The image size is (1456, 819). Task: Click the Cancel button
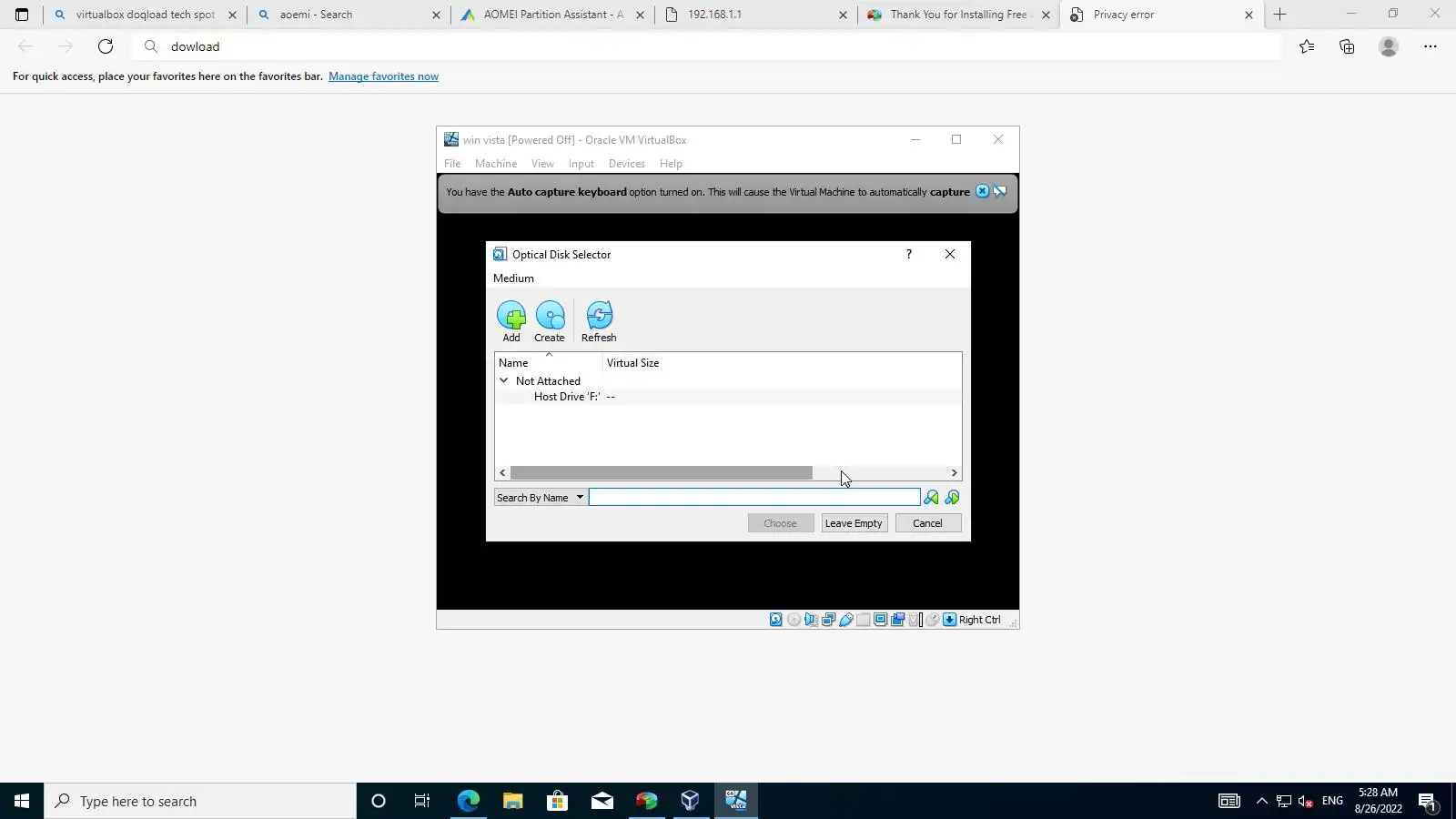click(x=928, y=523)
